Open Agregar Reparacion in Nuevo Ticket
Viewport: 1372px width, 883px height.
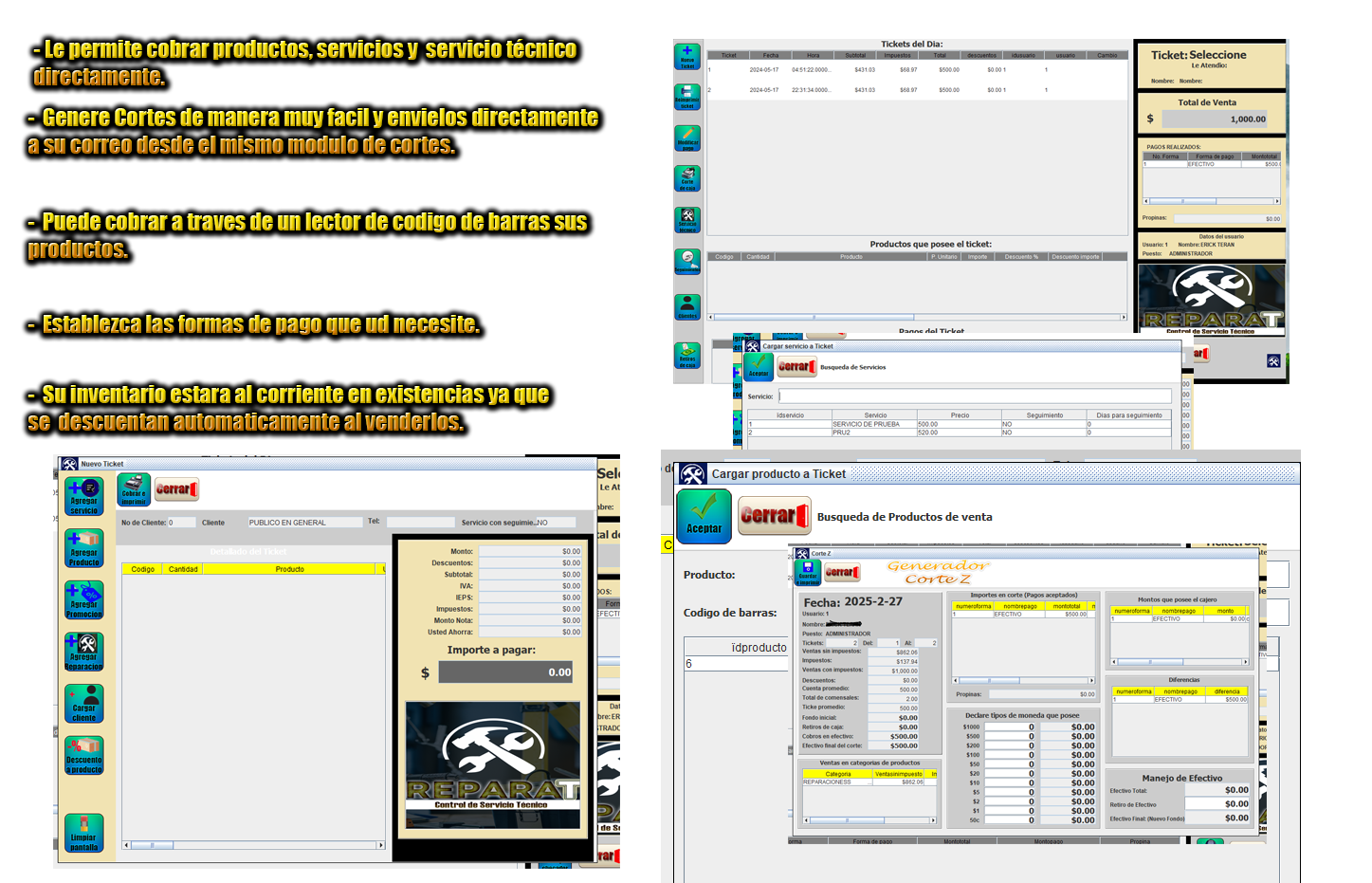click(83, 652)
